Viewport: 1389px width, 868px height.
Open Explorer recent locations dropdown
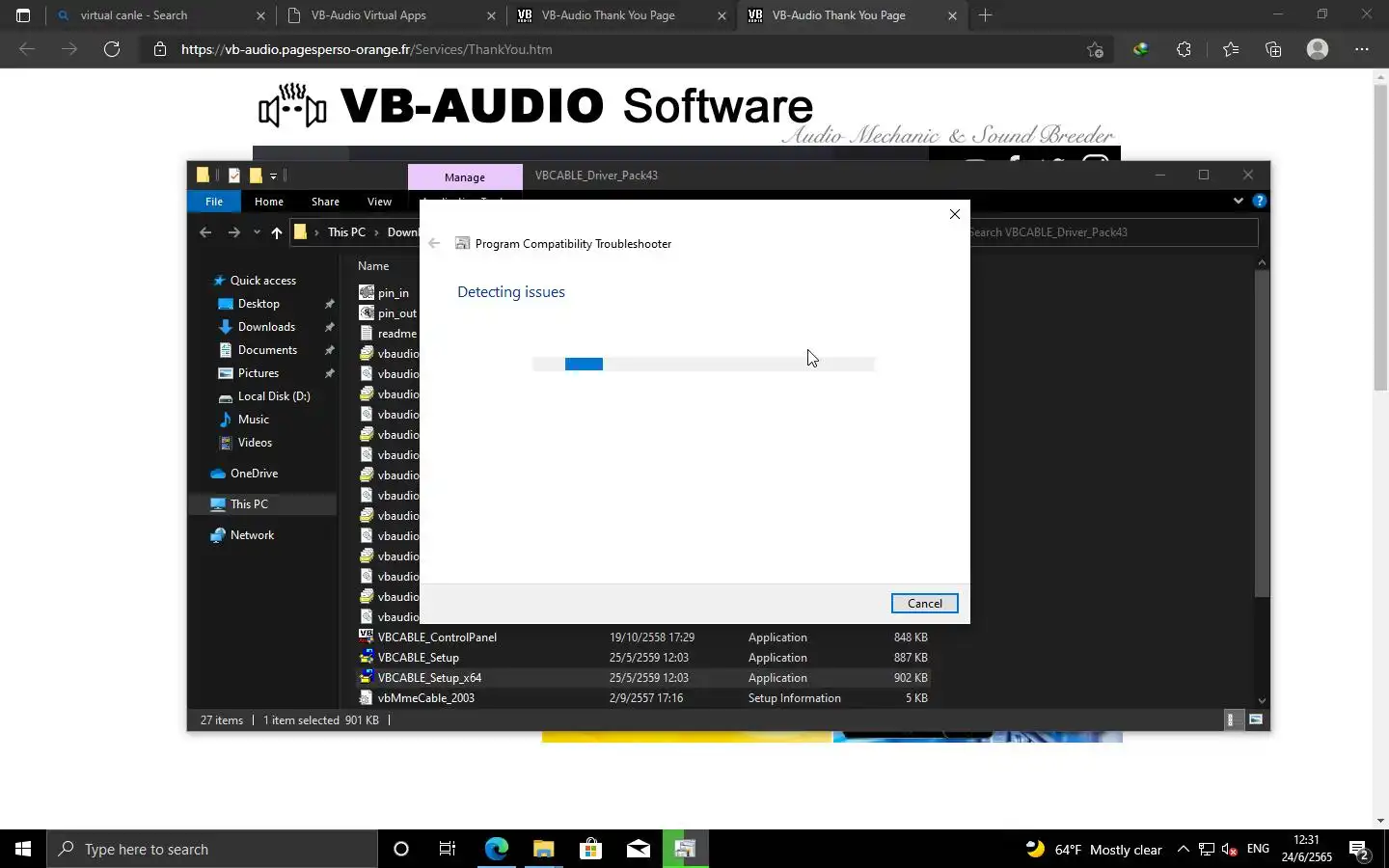(x=257, y=232)
